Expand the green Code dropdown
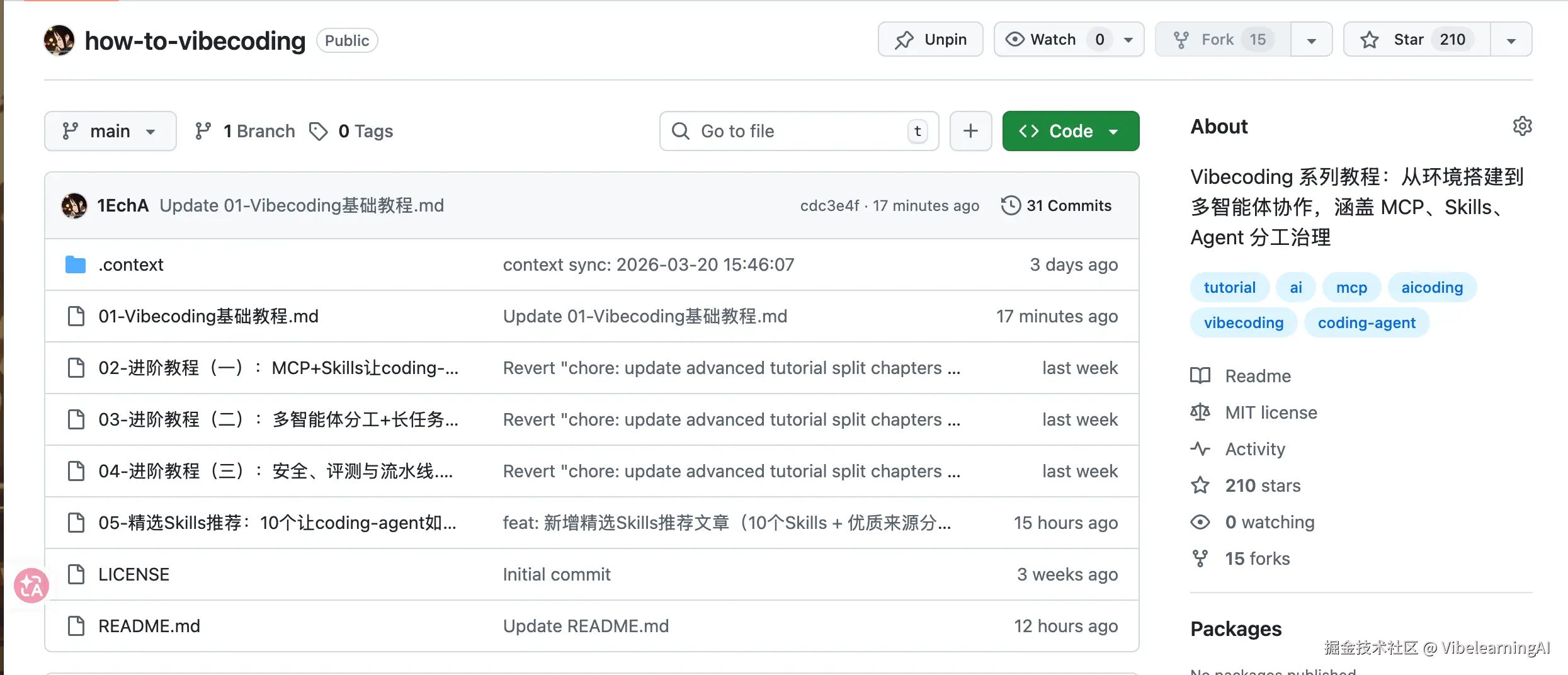1568x675 pixels. point(1113,130)
